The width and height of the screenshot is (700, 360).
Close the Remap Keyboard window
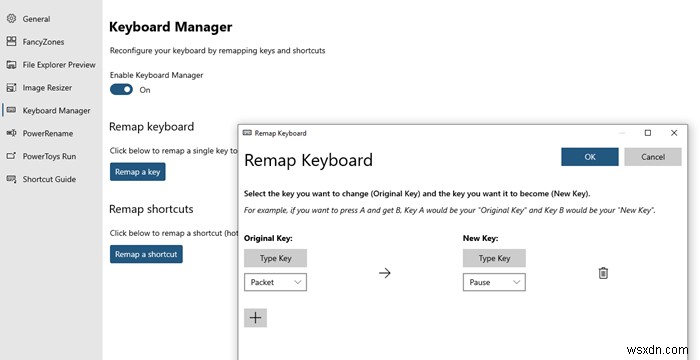tap(674, 133)
